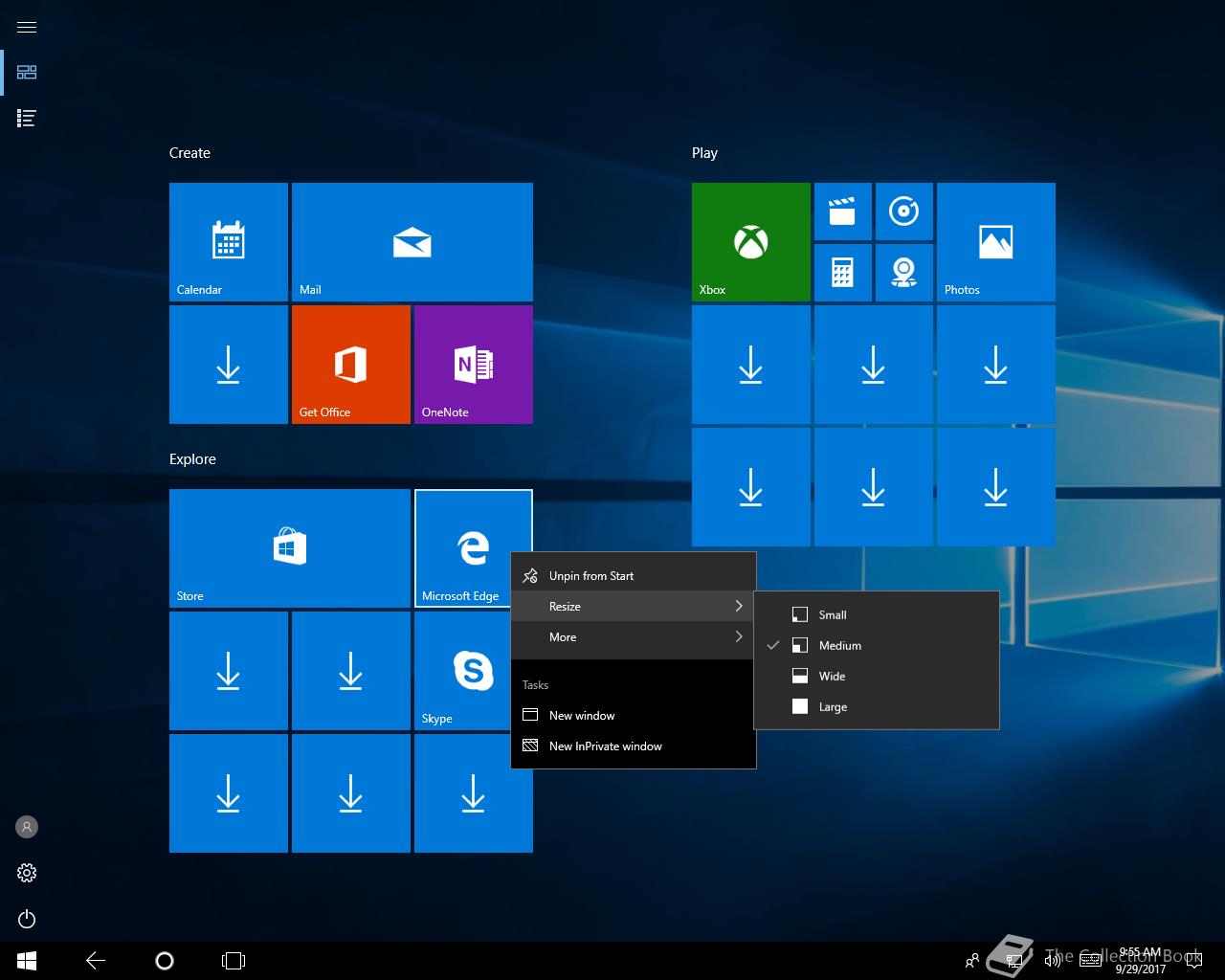1225x980 pixels.
Task: Select the Microsoft Edge tile
Action: coord(474,548)
